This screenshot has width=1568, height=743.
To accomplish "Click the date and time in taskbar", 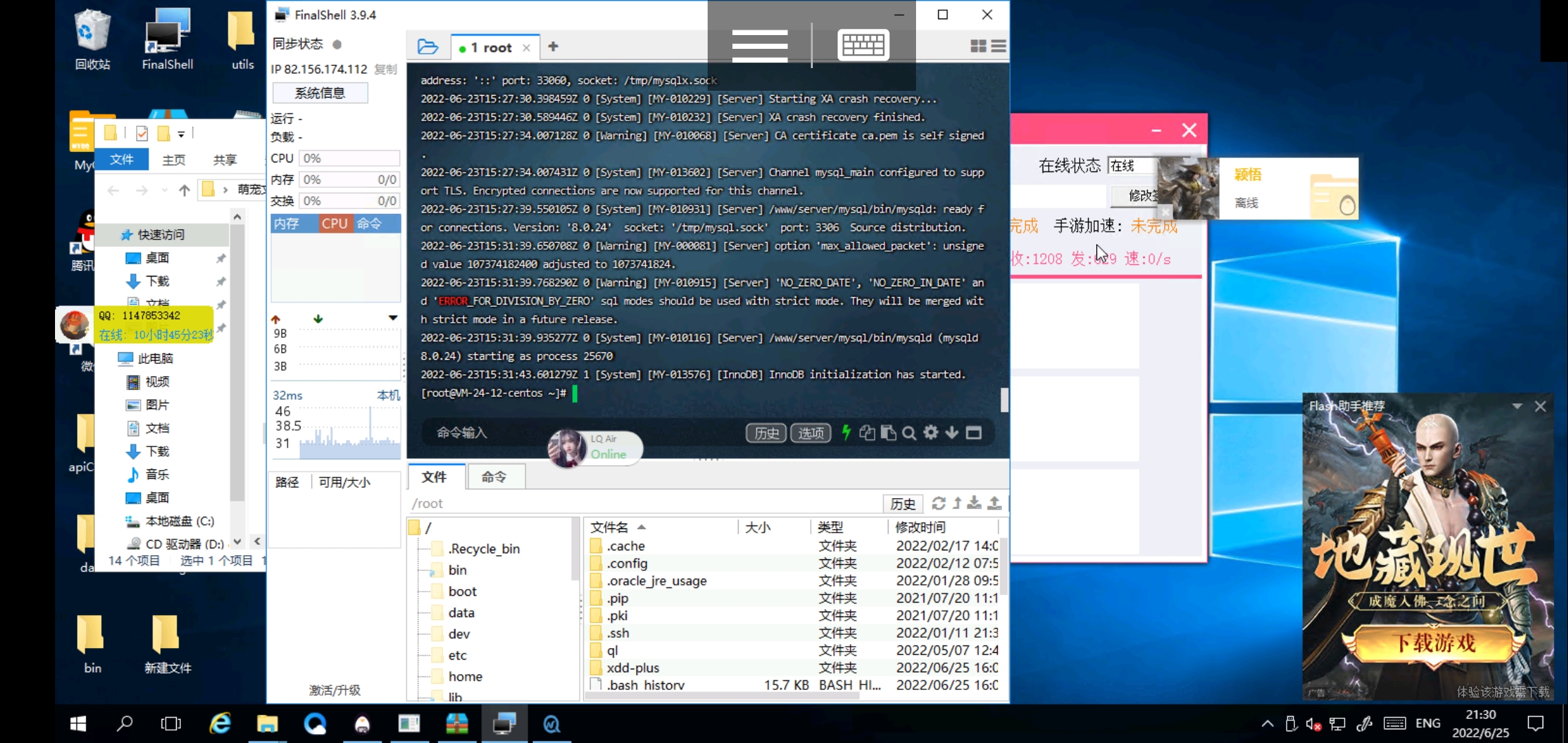I will (x=1481, y=724).
